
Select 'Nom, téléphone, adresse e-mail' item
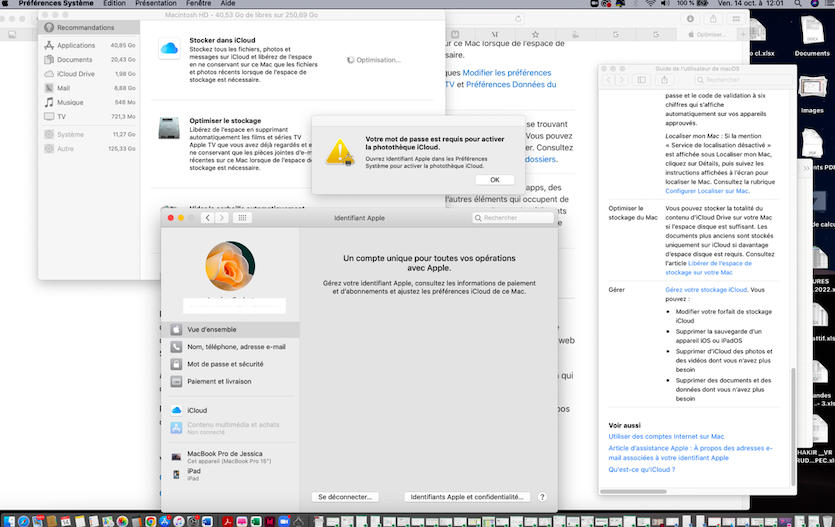[x=236, y=347]
